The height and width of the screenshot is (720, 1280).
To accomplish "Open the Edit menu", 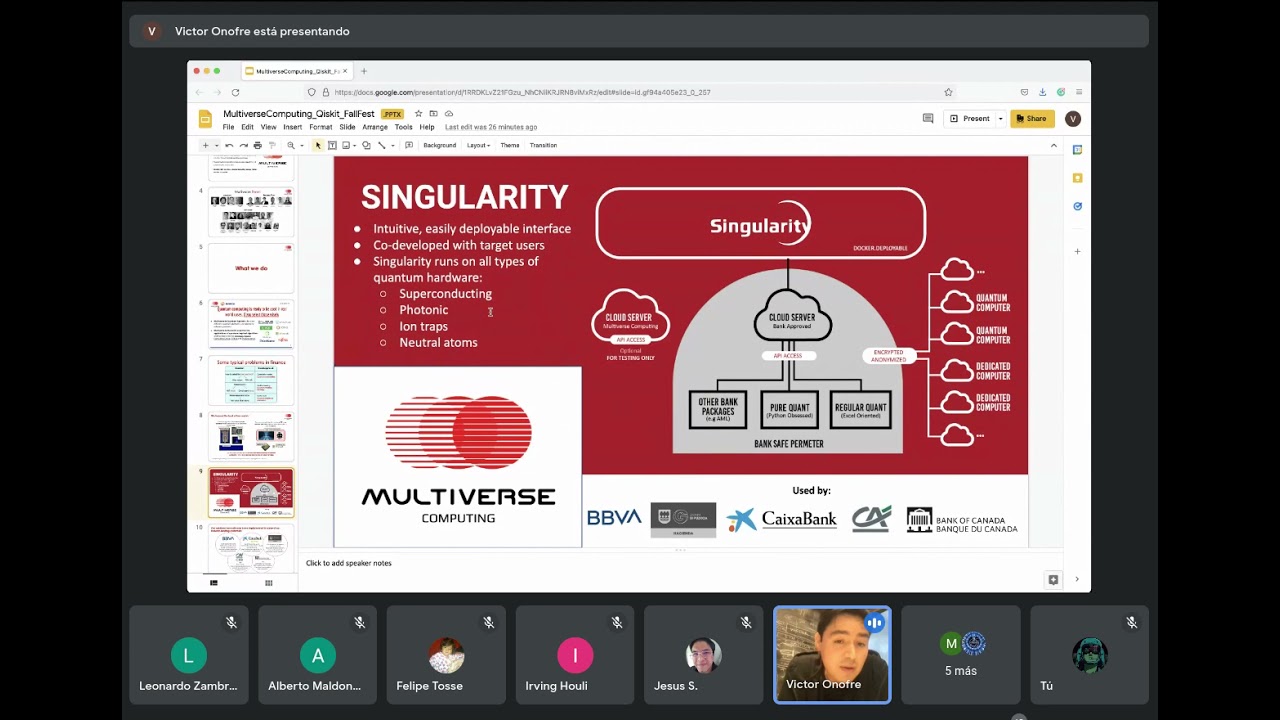I will coord(247,127).
